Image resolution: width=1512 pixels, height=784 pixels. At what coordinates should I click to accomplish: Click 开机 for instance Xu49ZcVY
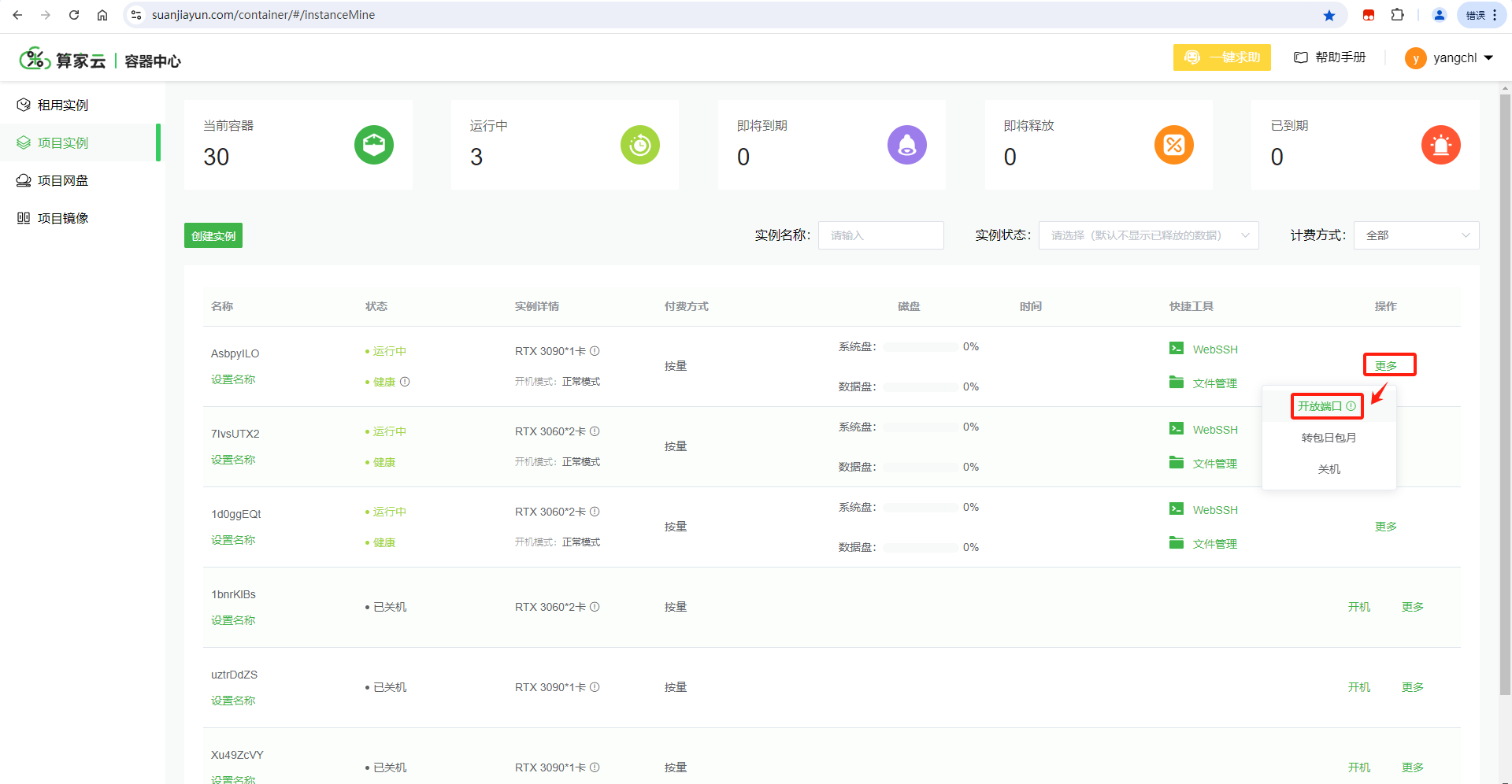click(x=1359, y=767)
